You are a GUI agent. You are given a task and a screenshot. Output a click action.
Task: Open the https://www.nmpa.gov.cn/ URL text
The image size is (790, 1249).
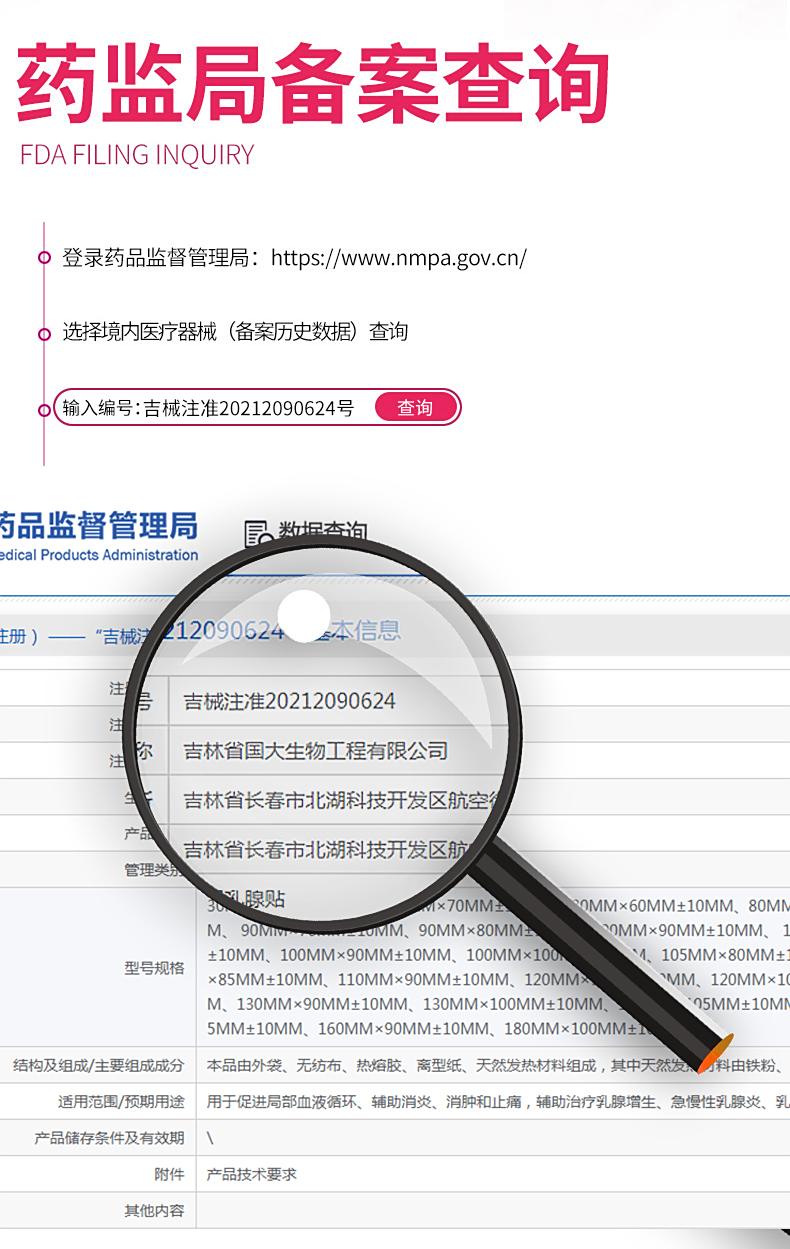[398, 257]
